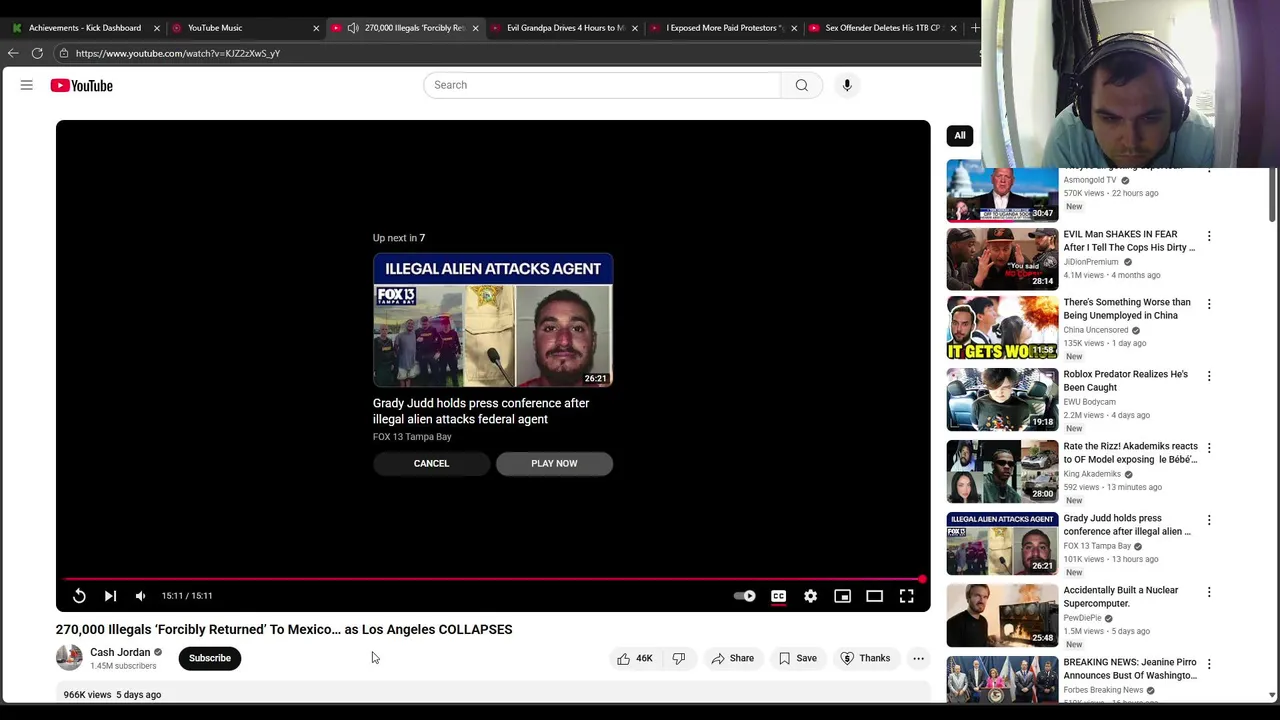
Task: Open options for EVIL Man SHAKES video
Action: [x=1209, y=236]
